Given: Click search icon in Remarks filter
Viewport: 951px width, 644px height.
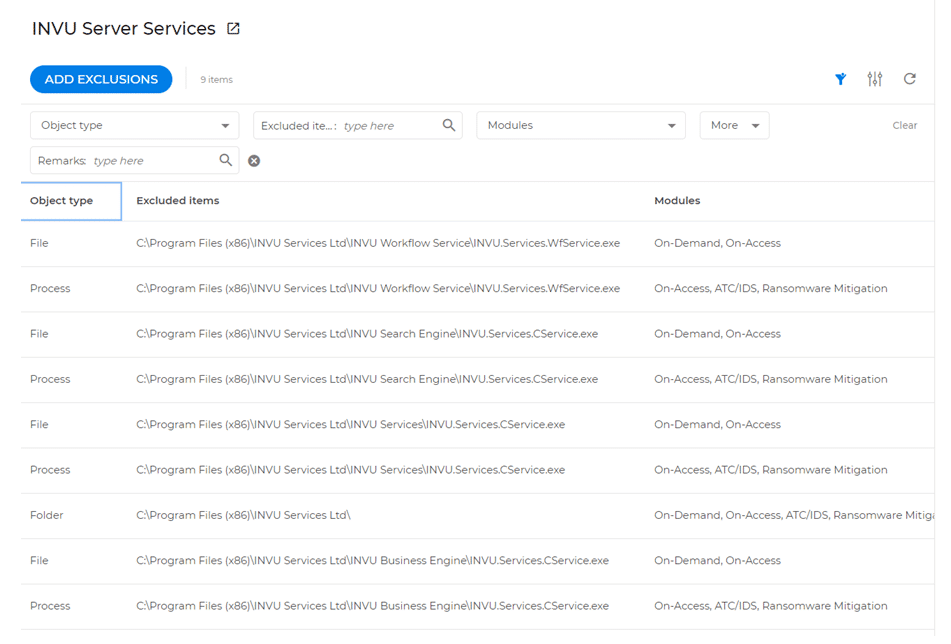Looking at the screenshot, I should [x=226, y=160].
